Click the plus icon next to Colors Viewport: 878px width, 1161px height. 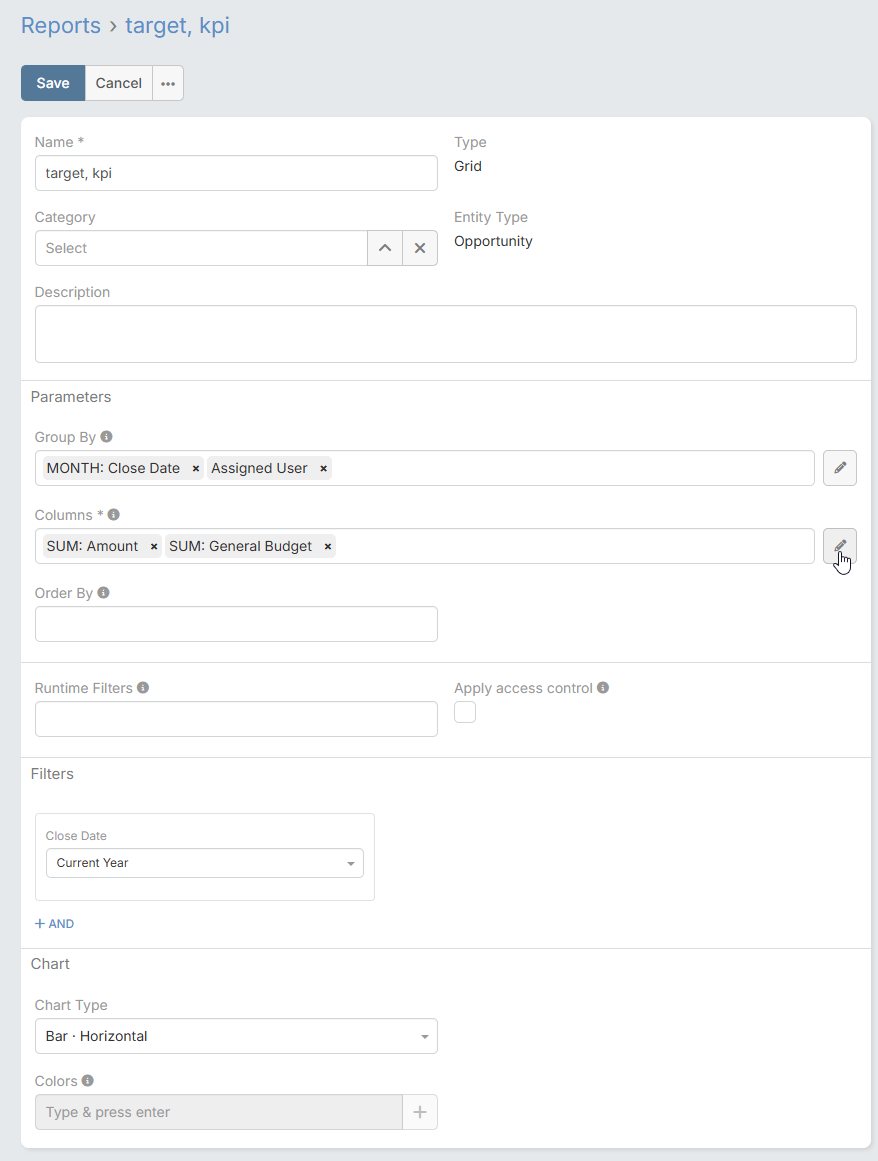pyautogui.click(x=420, y=1112)
